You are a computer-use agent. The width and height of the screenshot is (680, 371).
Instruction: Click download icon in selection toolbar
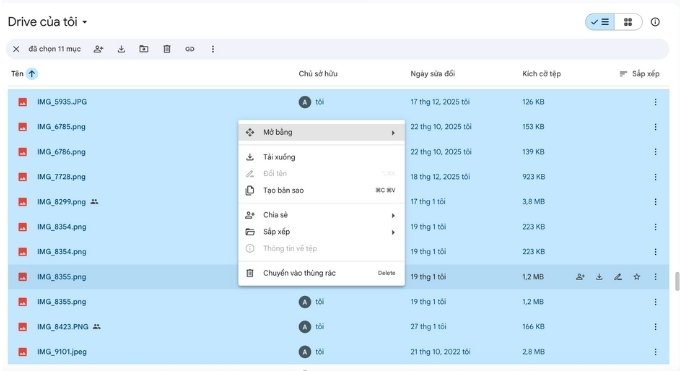(121, 49)
